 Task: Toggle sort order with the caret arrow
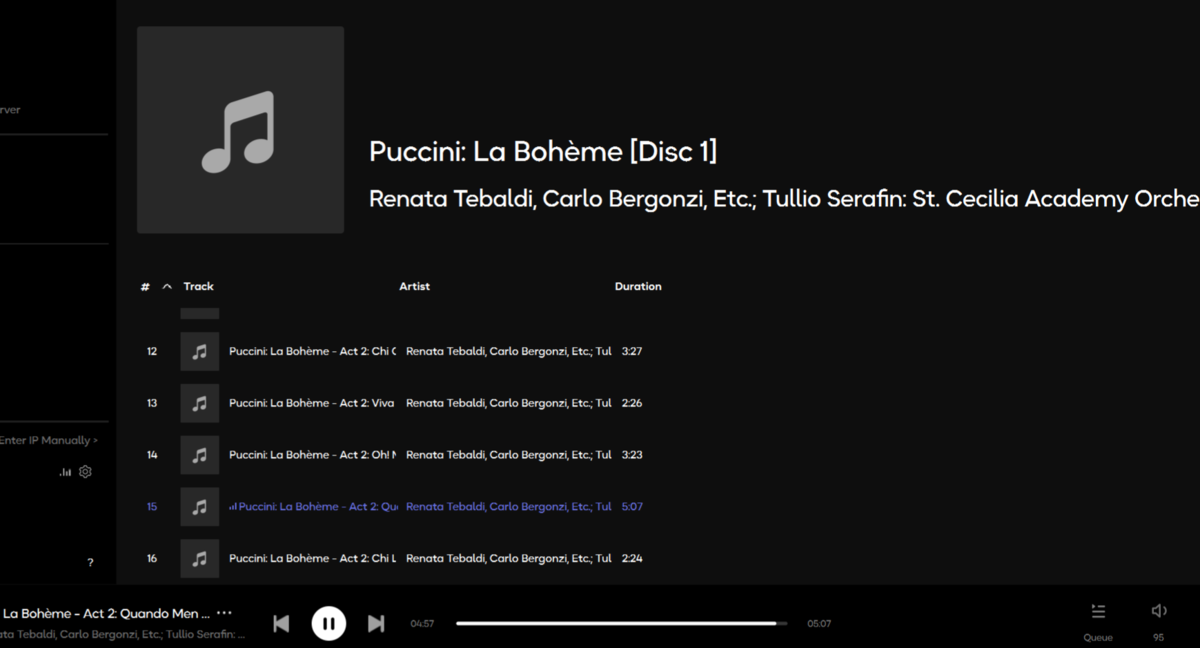(x=167, y=287)
